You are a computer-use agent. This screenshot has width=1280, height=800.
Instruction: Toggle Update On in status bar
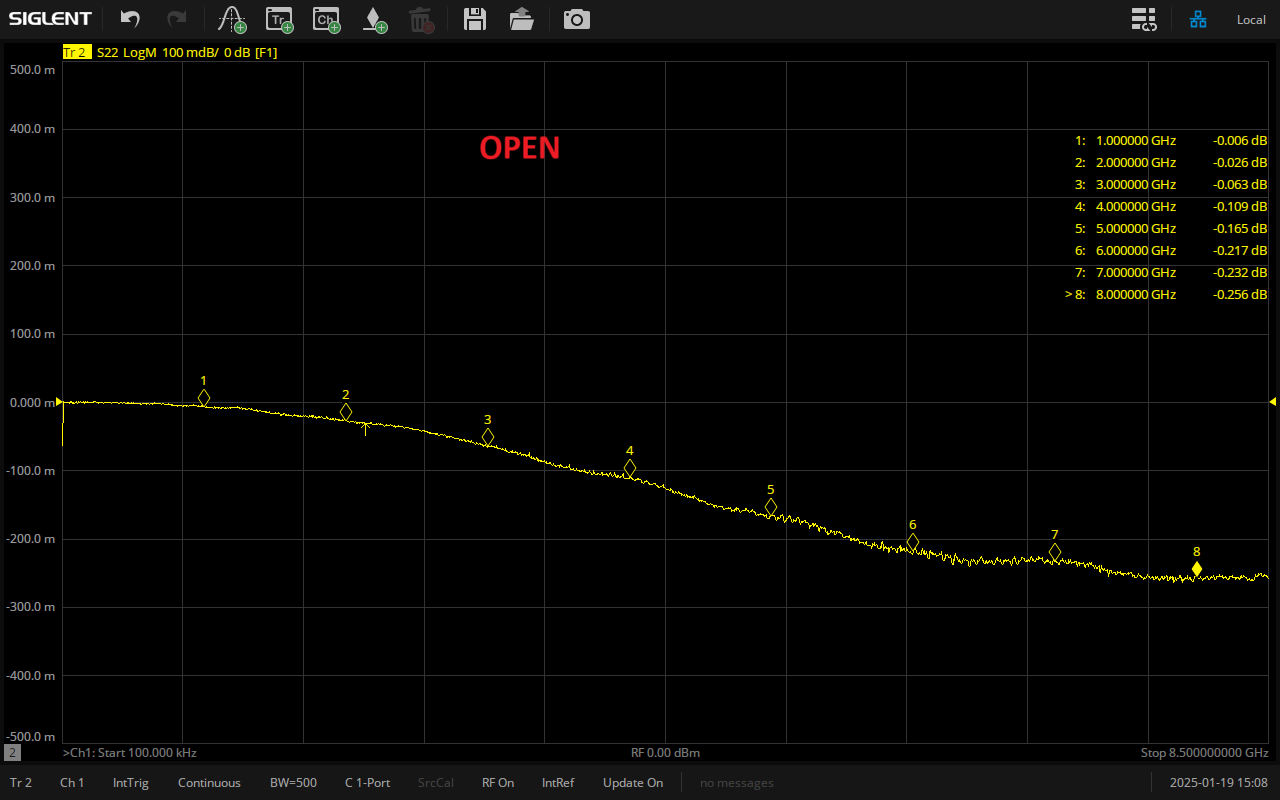pos(632,783)
